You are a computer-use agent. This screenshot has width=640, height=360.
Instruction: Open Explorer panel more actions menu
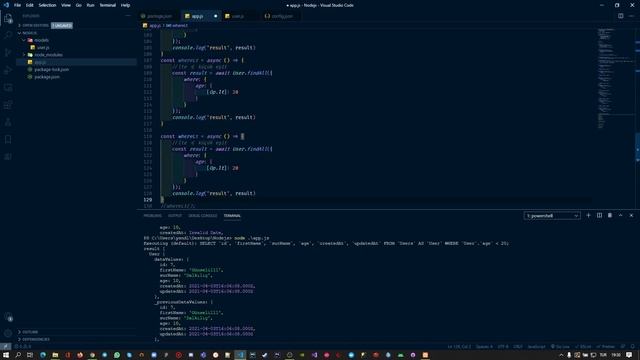[128, 16]
